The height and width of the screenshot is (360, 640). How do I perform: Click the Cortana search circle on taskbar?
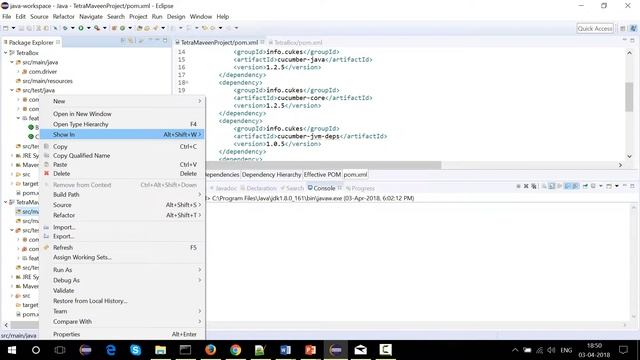tap(36, 350)
